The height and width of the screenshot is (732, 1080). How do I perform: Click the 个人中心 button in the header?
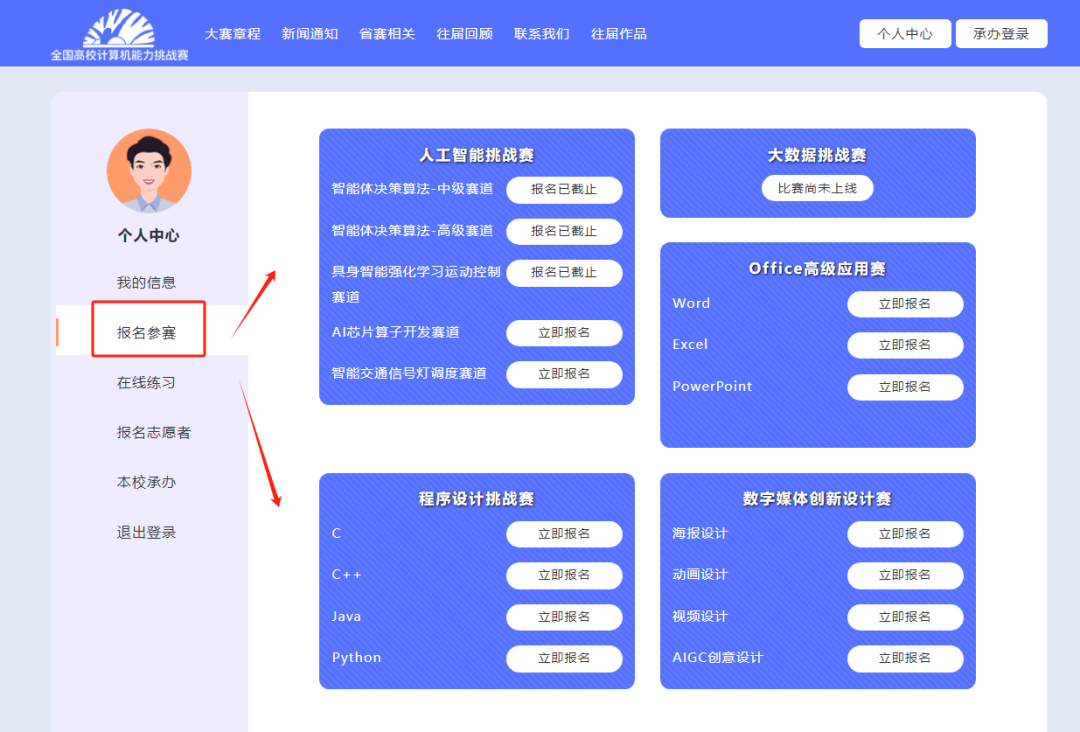click(905, 34)
